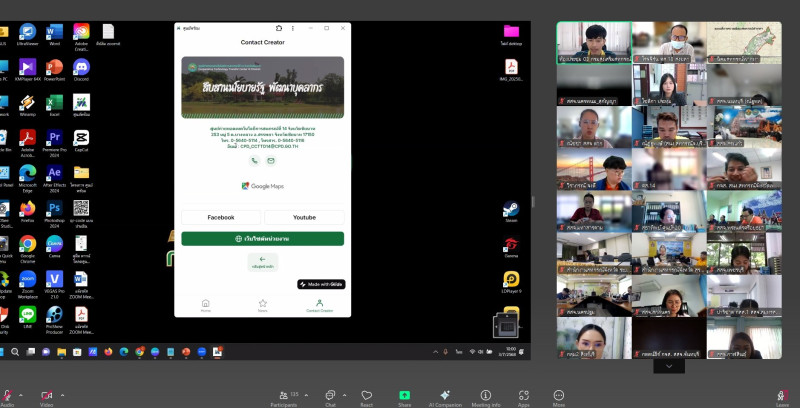Image resolution: width=800 pixels, height=408 pixels.
Task: Select the map image participant tile
Action: pyautogui.click(x=744, y=42)
